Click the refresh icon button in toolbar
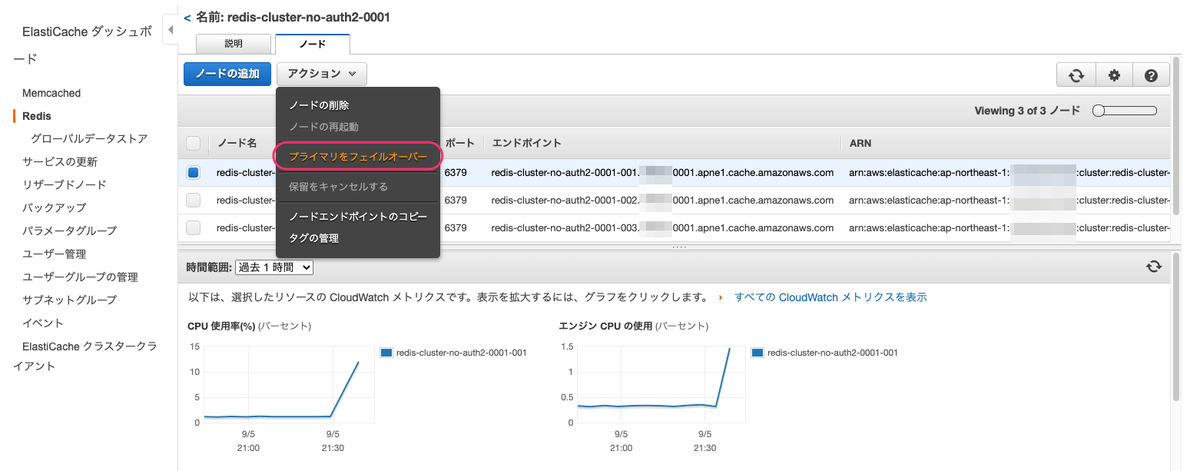The image size is (1200, 471). click(x=1076, y=75)
